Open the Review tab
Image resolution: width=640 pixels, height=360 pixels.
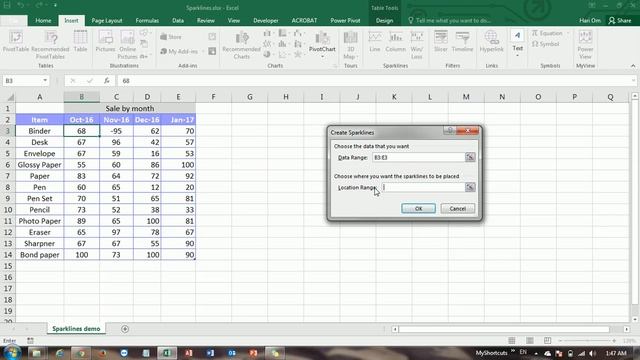coord(206,20)
